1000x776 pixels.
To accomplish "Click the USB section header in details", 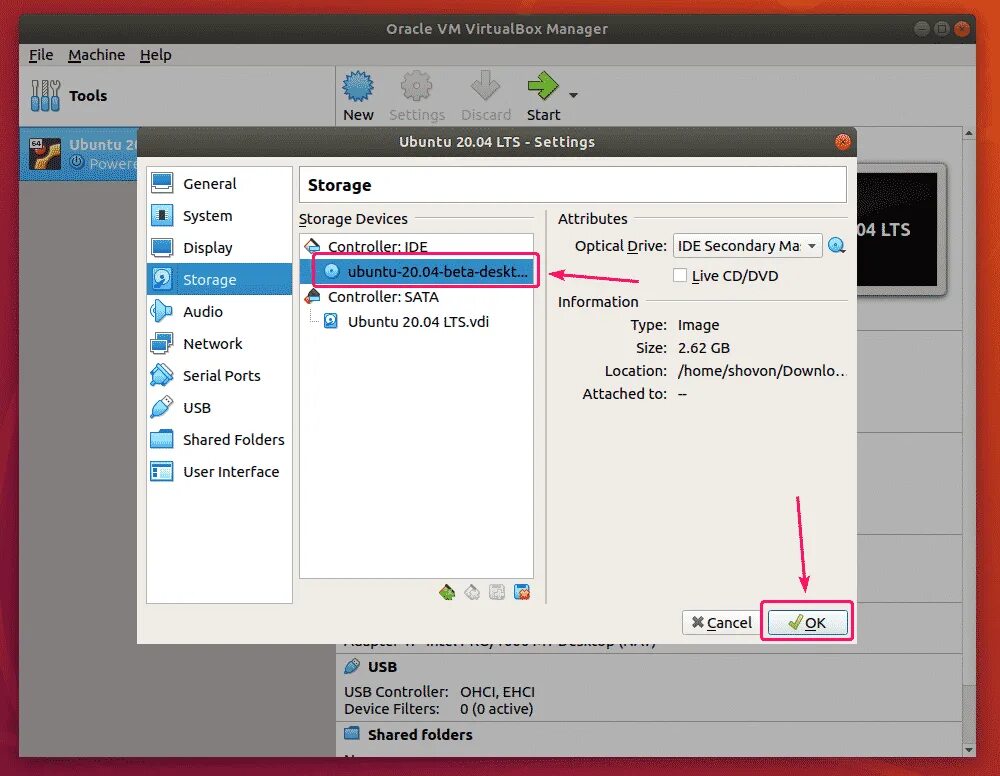I will [x=383, y=666].
